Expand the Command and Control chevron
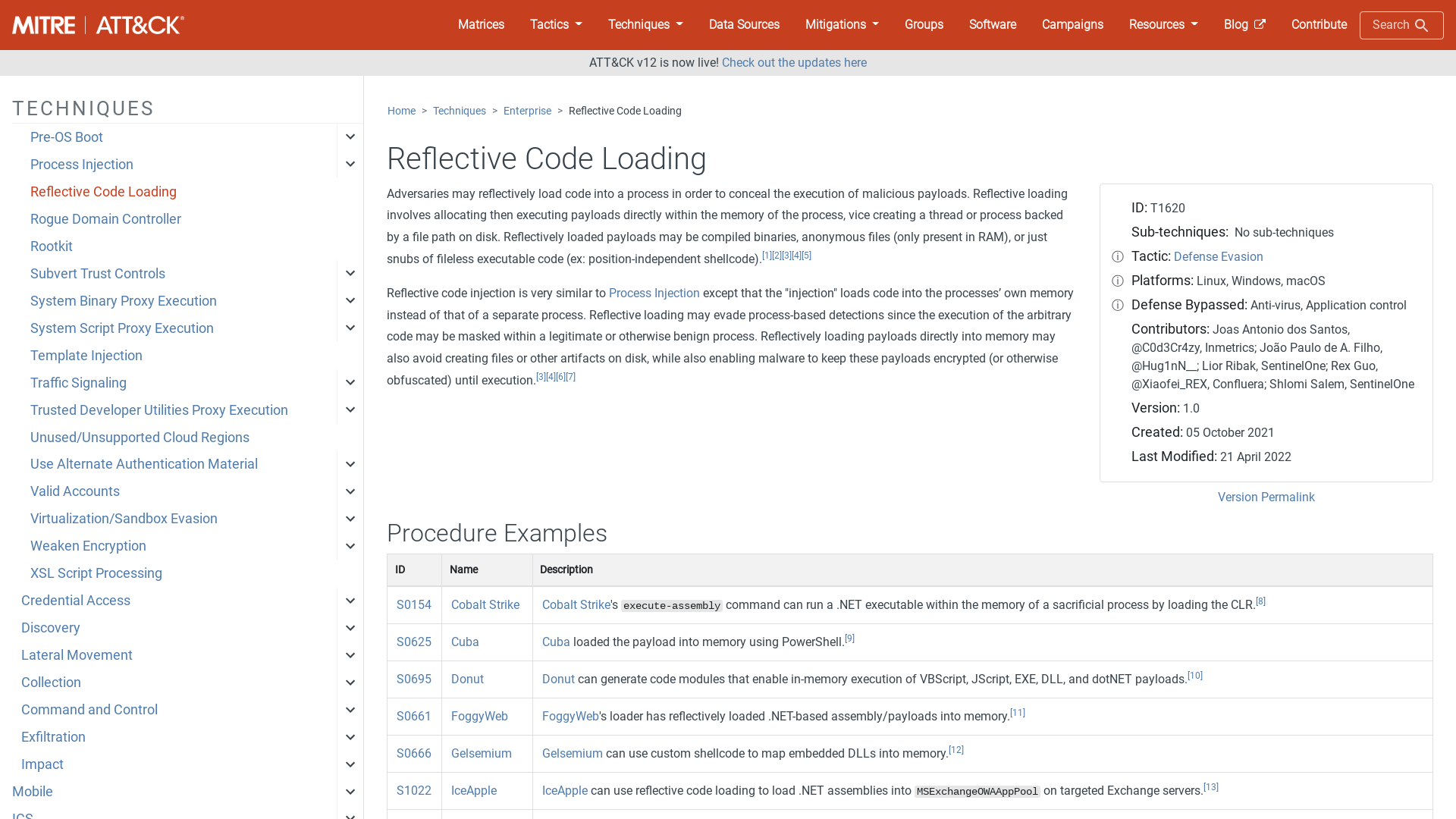Image resolution: width=1456 pixels, height=819 pixels. (x=350, y=710)
